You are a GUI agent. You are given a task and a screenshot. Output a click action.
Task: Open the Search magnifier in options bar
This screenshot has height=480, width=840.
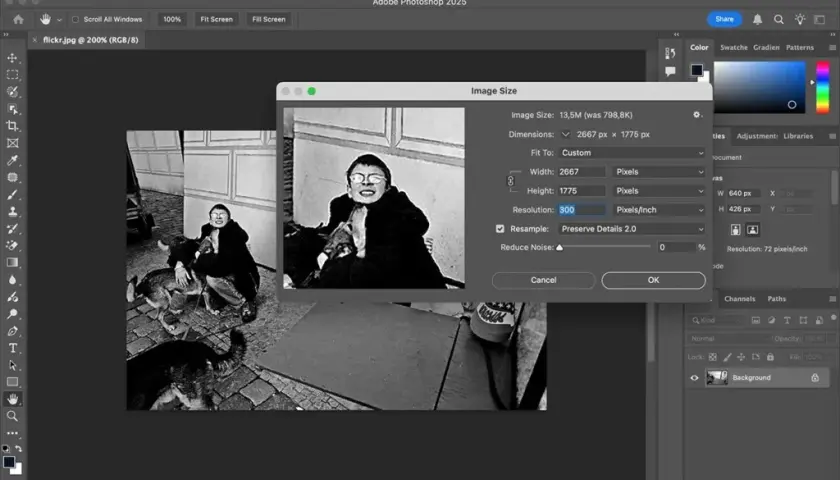[779, 19]
